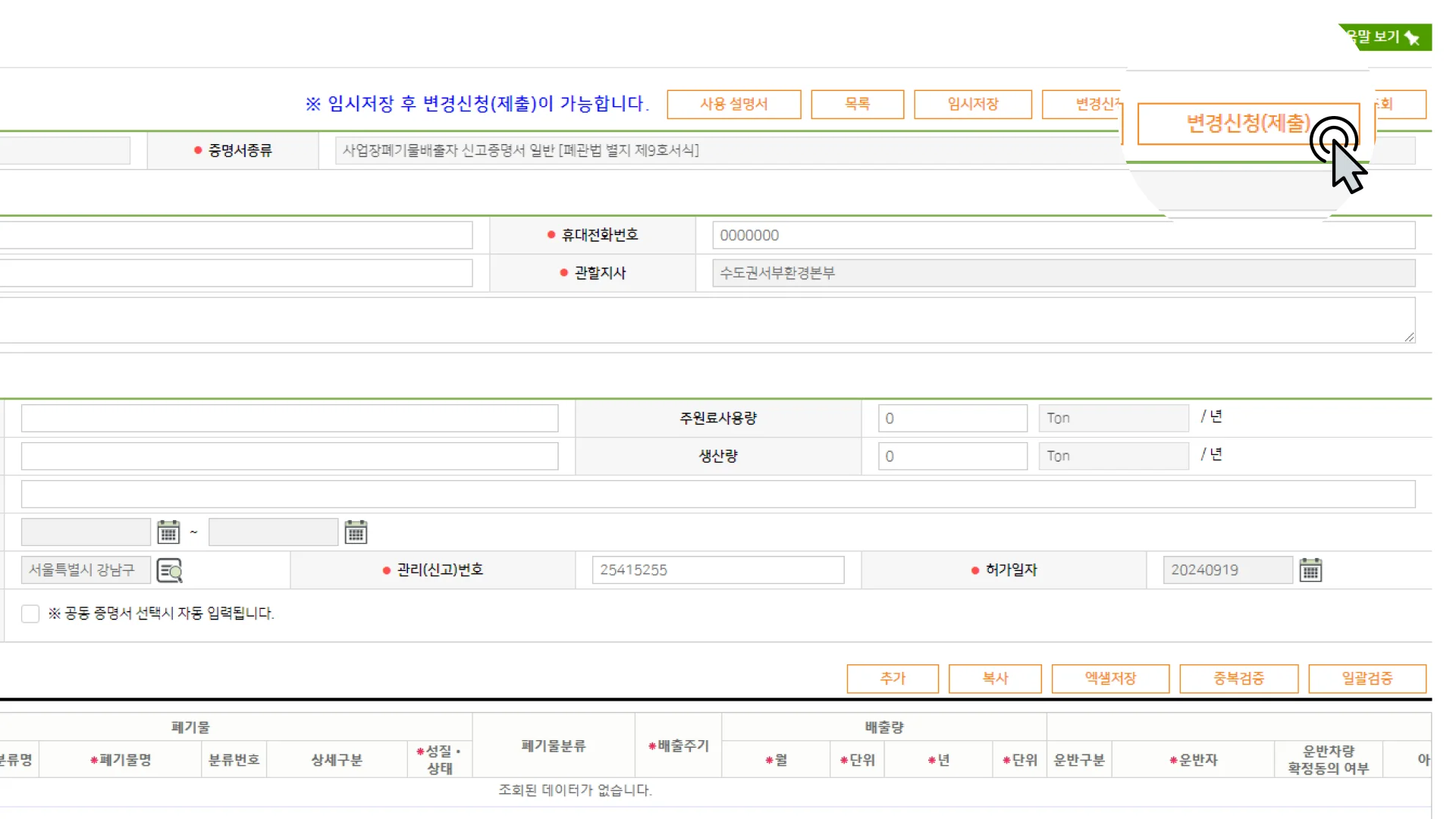The width and height of the screenshot is (1456, 819).
Task: Open the calendar picker for the start date
Action: point(168,532)
